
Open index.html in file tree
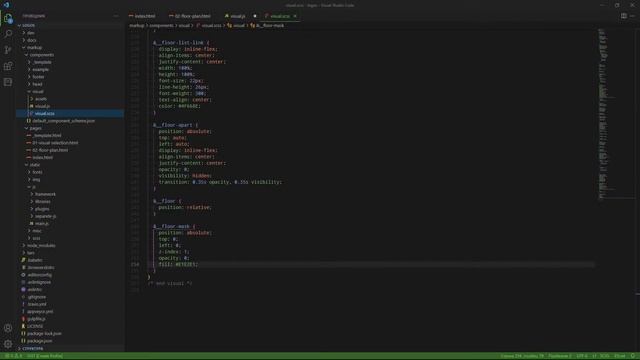click(x=42, y=158)
